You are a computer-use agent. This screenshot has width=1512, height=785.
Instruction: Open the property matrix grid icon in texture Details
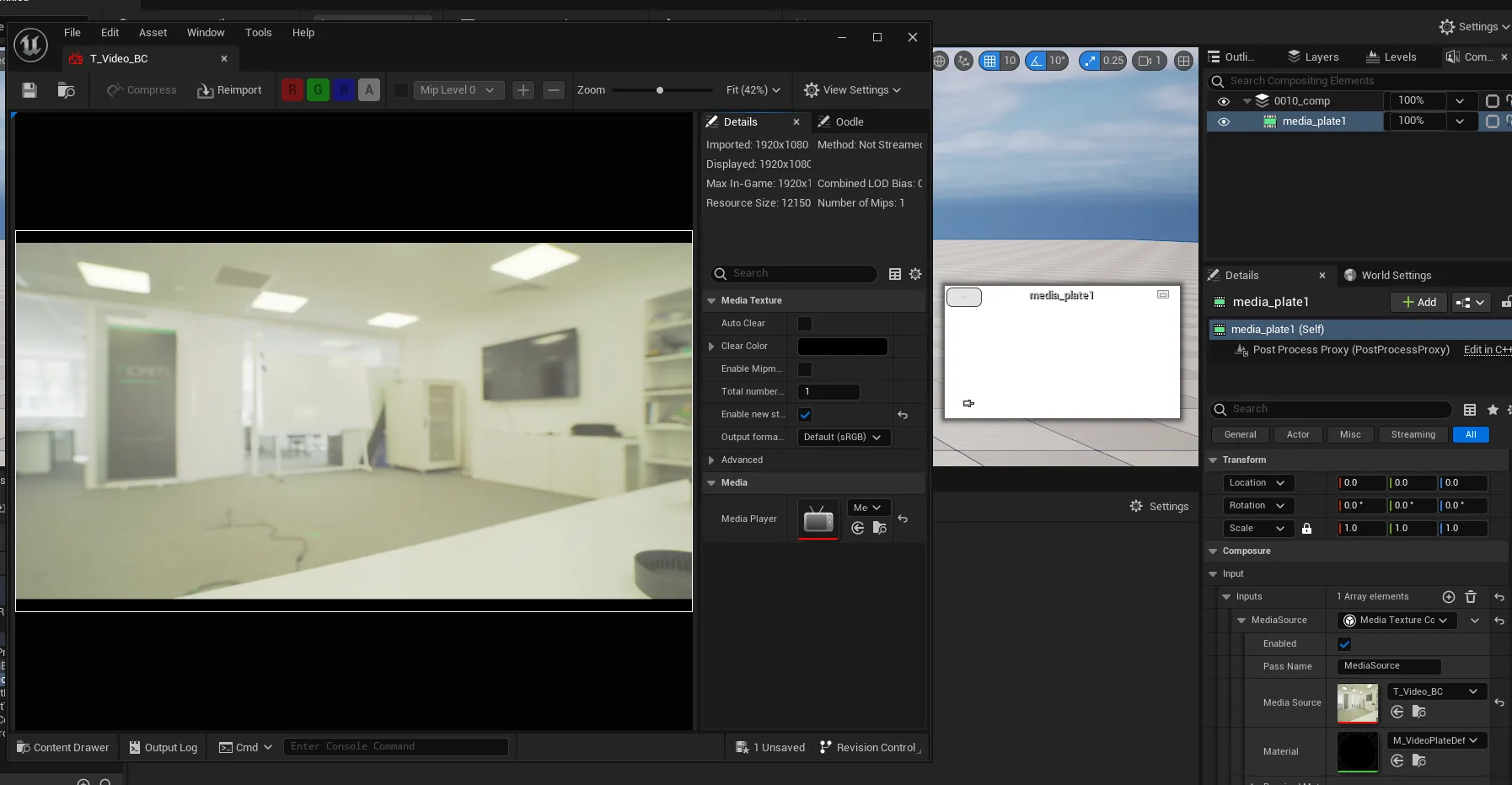pos(895,274)
